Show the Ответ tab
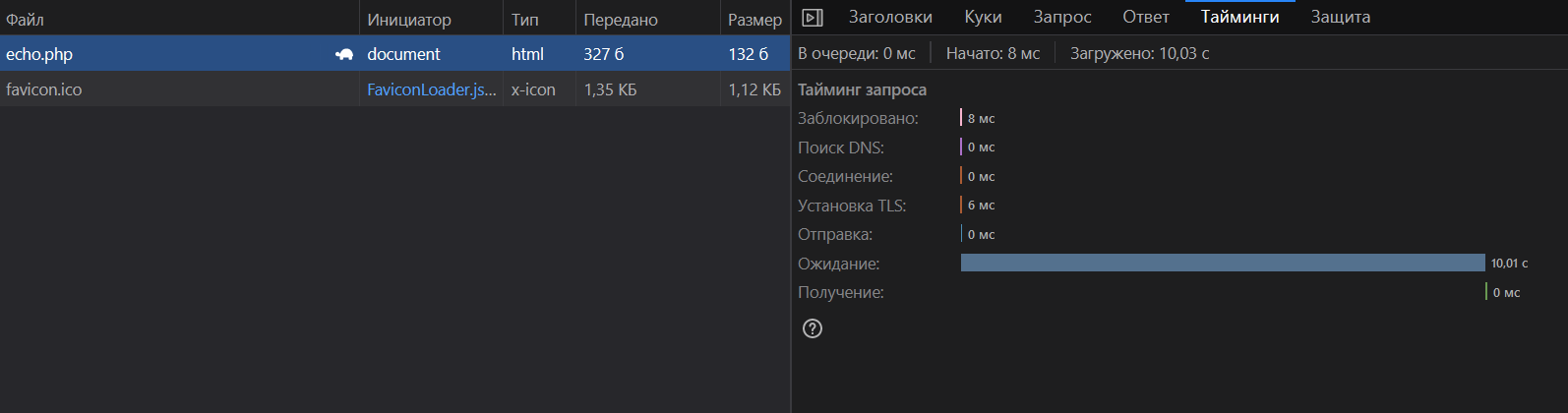 click(x=1146, y=17)
